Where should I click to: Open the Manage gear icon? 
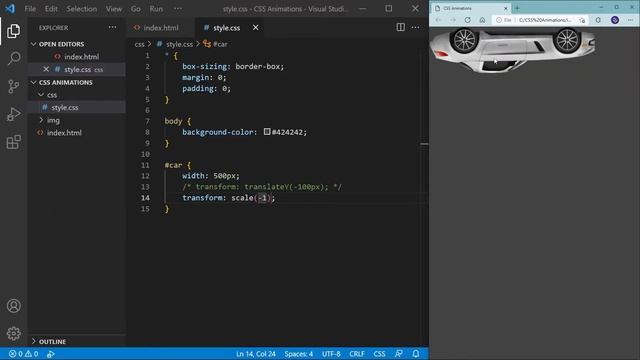13,333
